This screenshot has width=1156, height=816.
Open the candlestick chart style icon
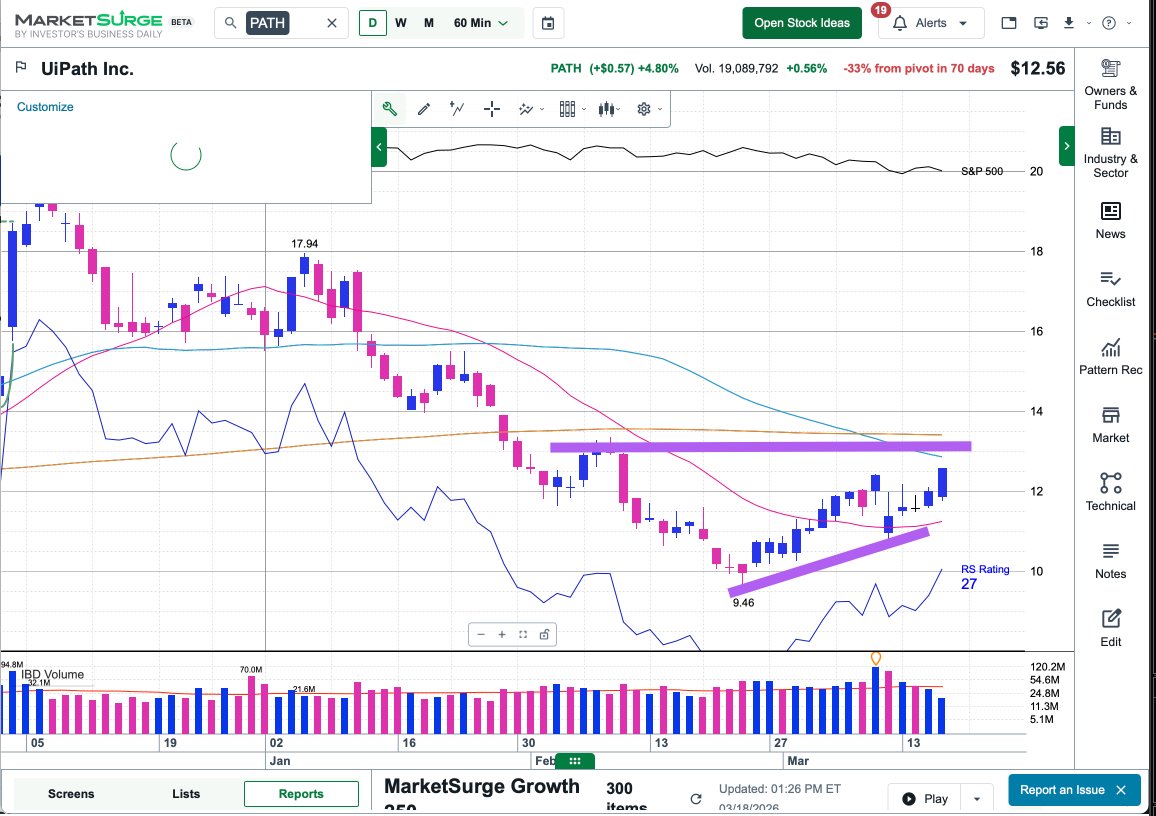pos(606,109)
